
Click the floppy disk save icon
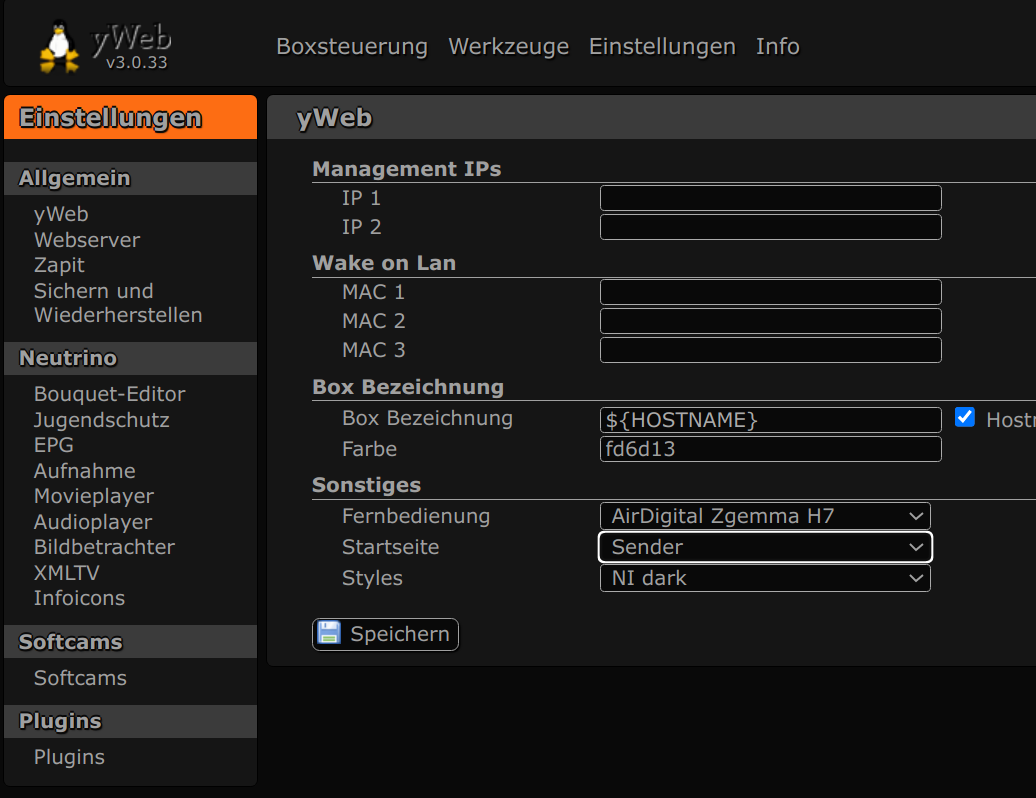(328, 634)
